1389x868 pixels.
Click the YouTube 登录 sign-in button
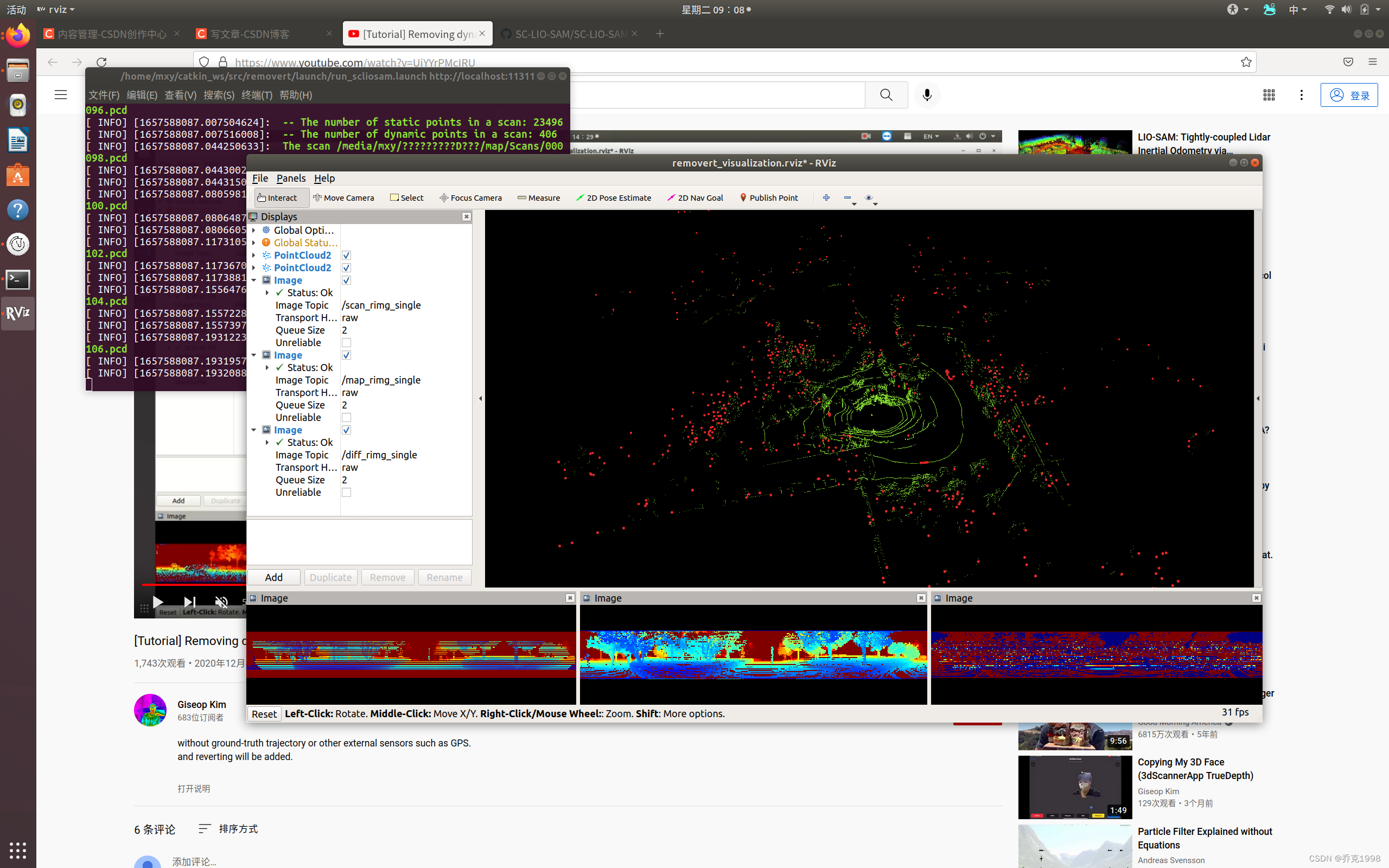click(1349, 95)
